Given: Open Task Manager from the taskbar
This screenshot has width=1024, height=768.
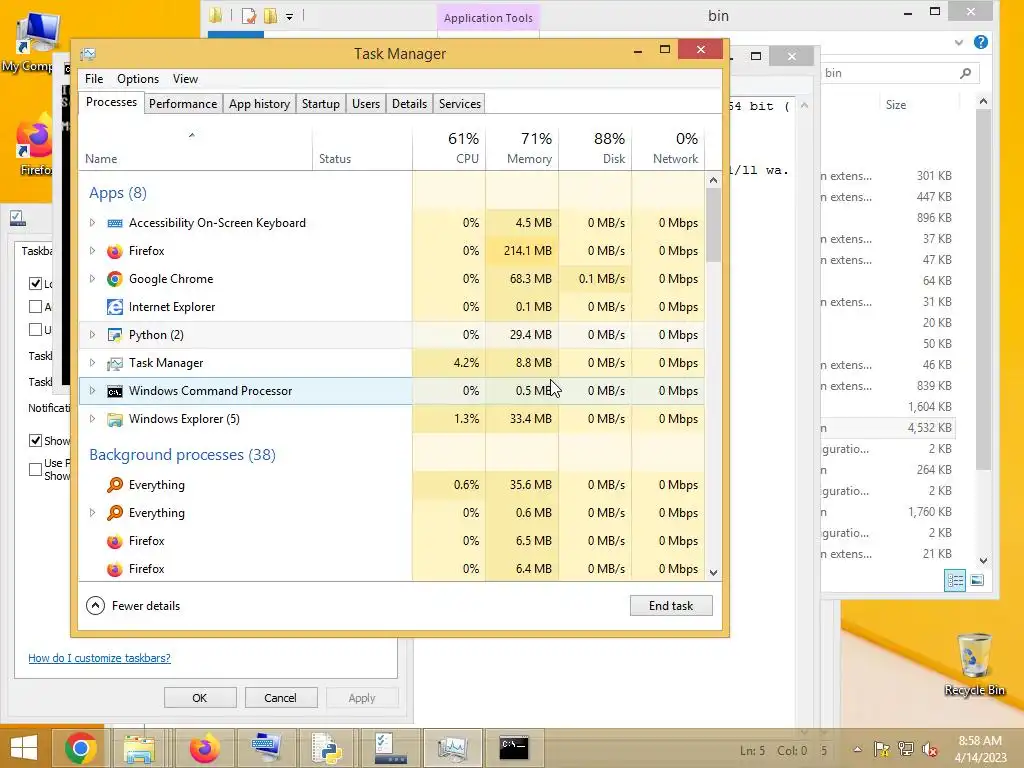Looking at the screenshot, I should click(x=453, y=748).
